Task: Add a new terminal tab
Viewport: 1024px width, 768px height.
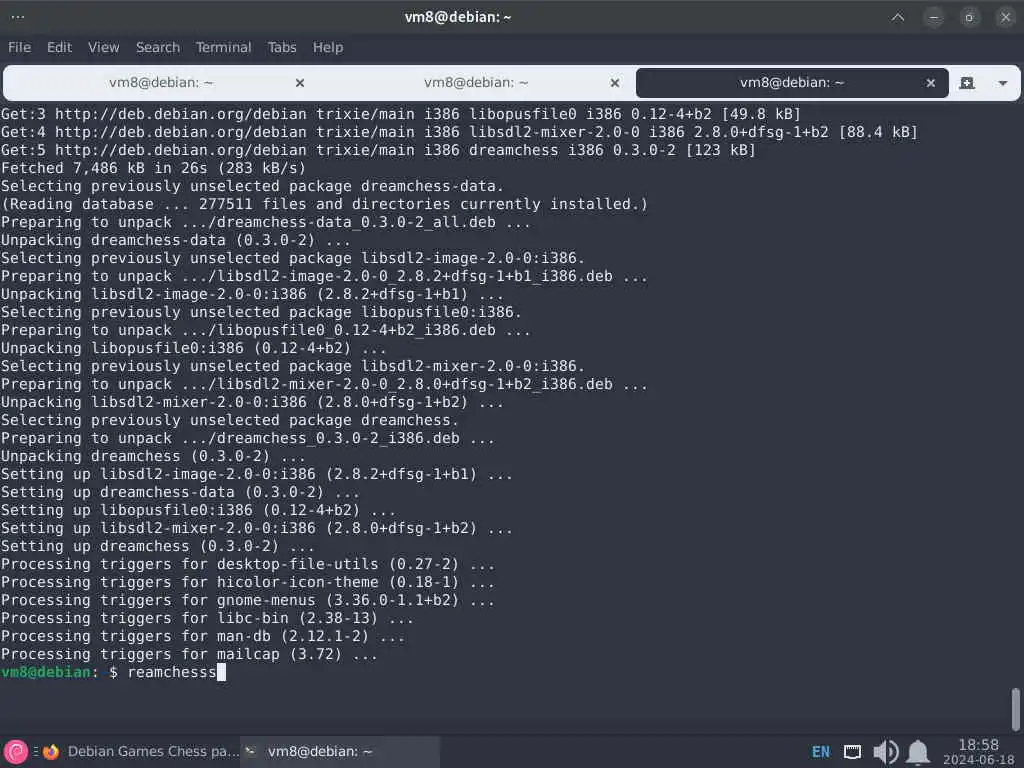Action: click(967, 83)
